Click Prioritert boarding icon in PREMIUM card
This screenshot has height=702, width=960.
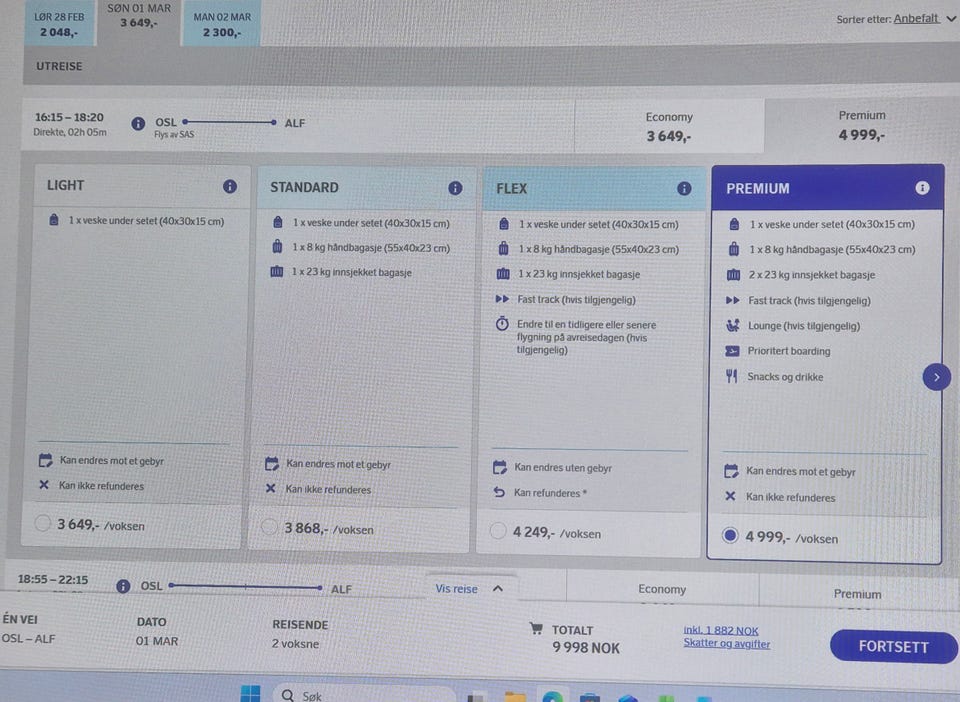(x=732, y=351)
